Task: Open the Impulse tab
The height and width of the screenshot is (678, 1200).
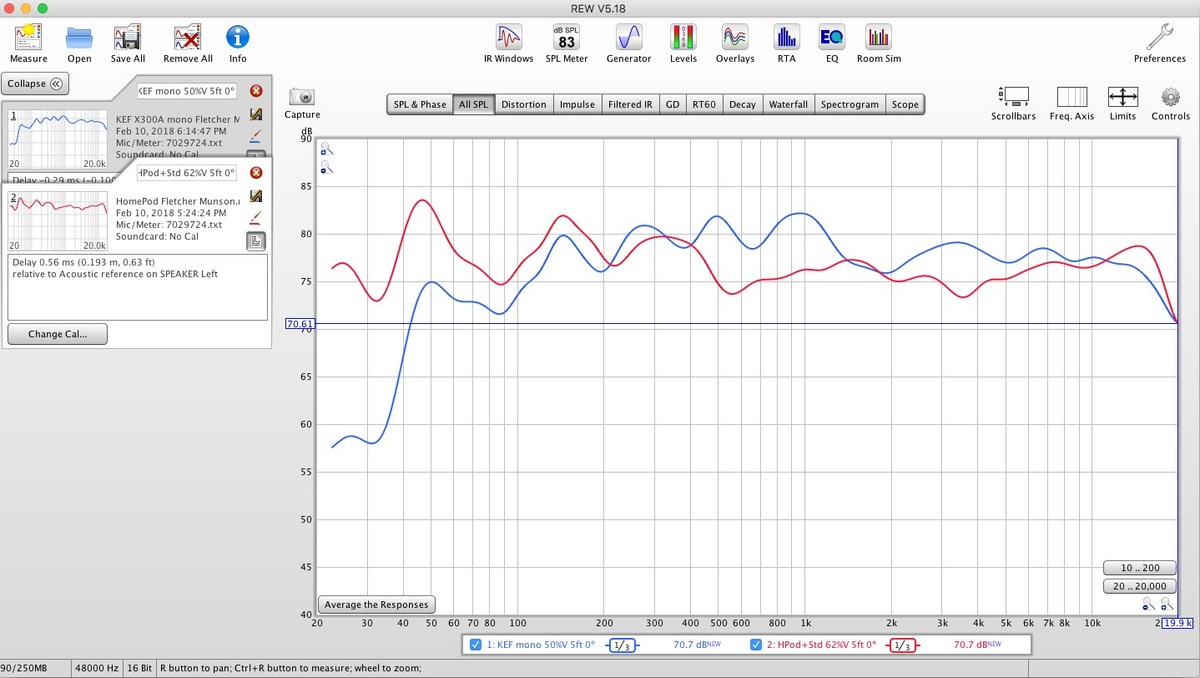Action: 577,104
